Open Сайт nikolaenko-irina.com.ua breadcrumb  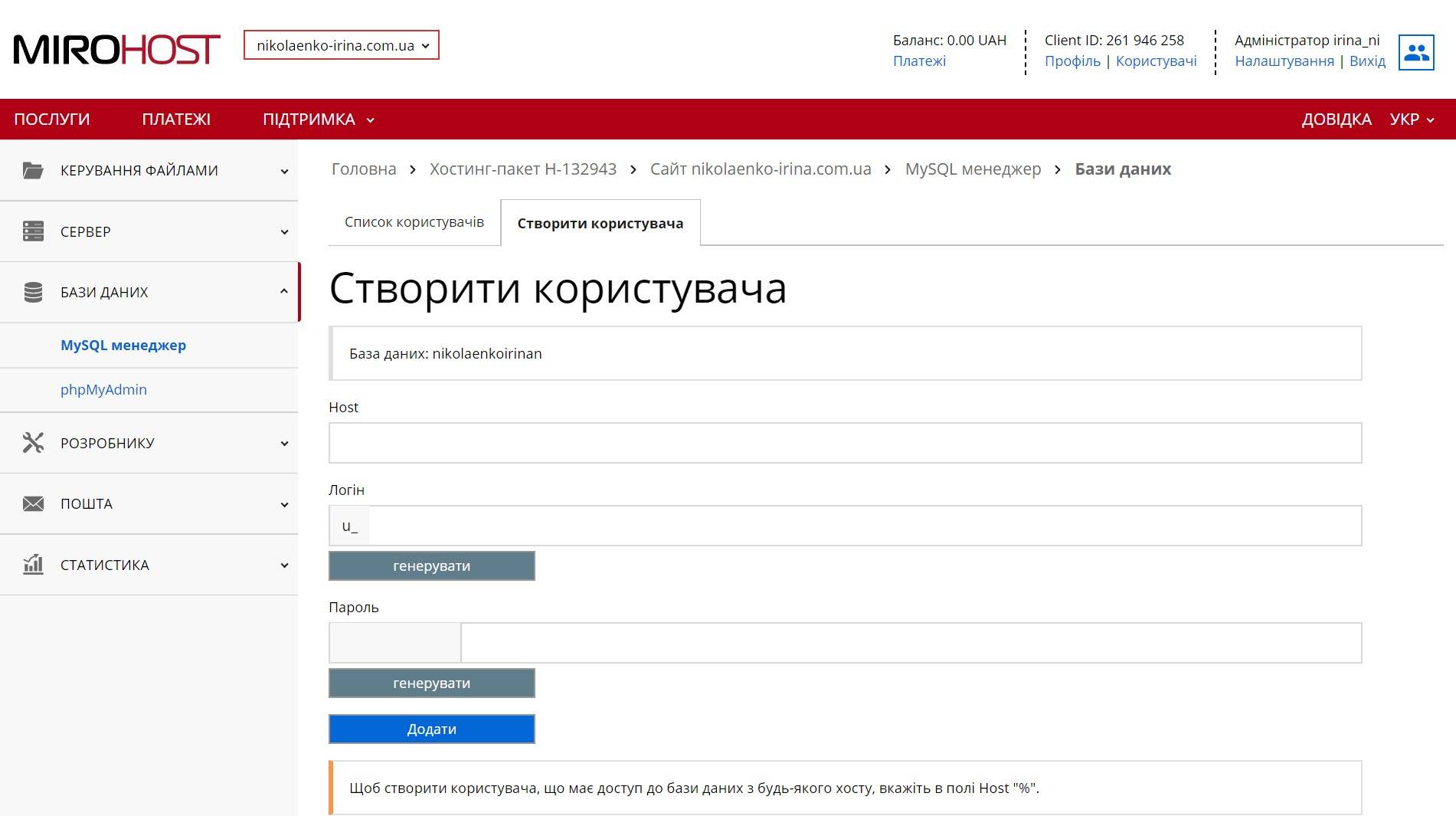click(761, 169)
